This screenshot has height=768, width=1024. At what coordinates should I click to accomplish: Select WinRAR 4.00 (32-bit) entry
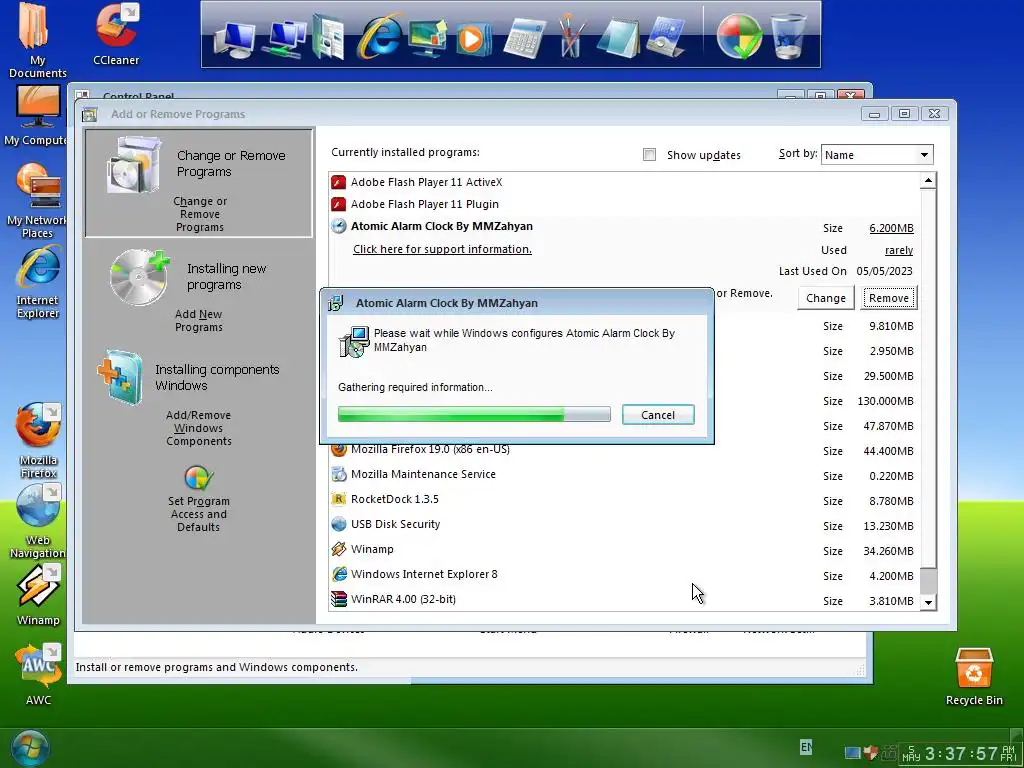[624, 600]
